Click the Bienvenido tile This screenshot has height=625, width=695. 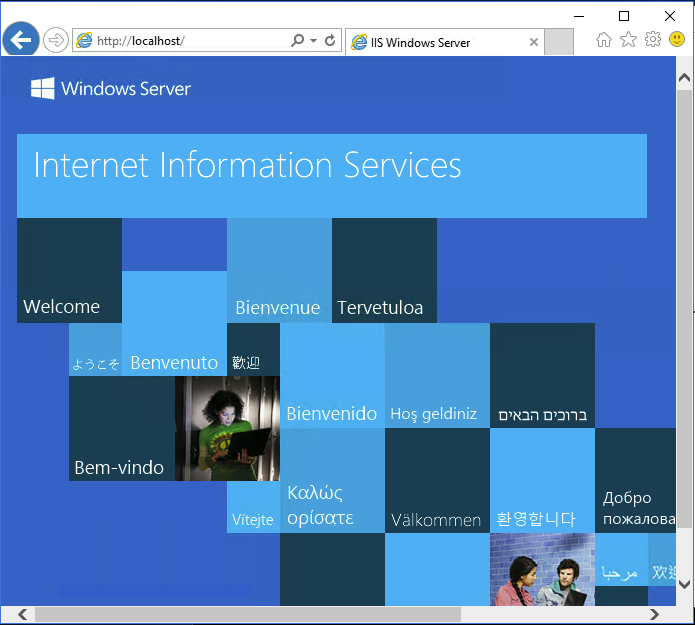click(332, 375)
